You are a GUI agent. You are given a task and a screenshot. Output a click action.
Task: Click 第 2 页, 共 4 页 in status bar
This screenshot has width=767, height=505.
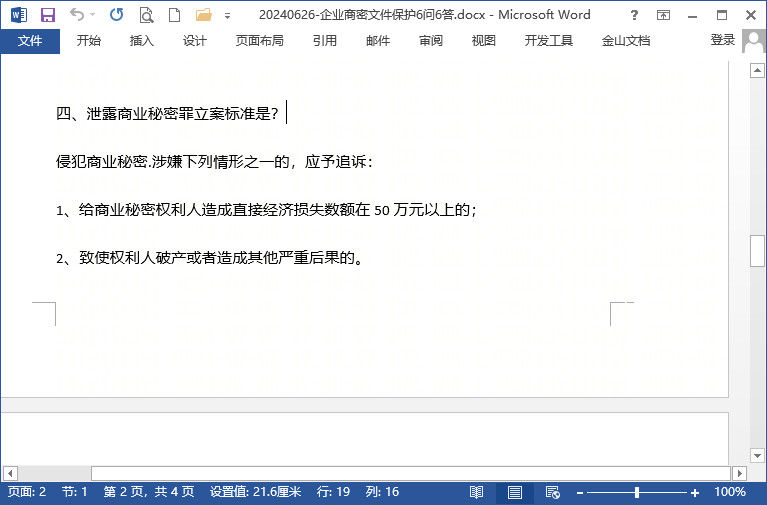pos(149,492)
